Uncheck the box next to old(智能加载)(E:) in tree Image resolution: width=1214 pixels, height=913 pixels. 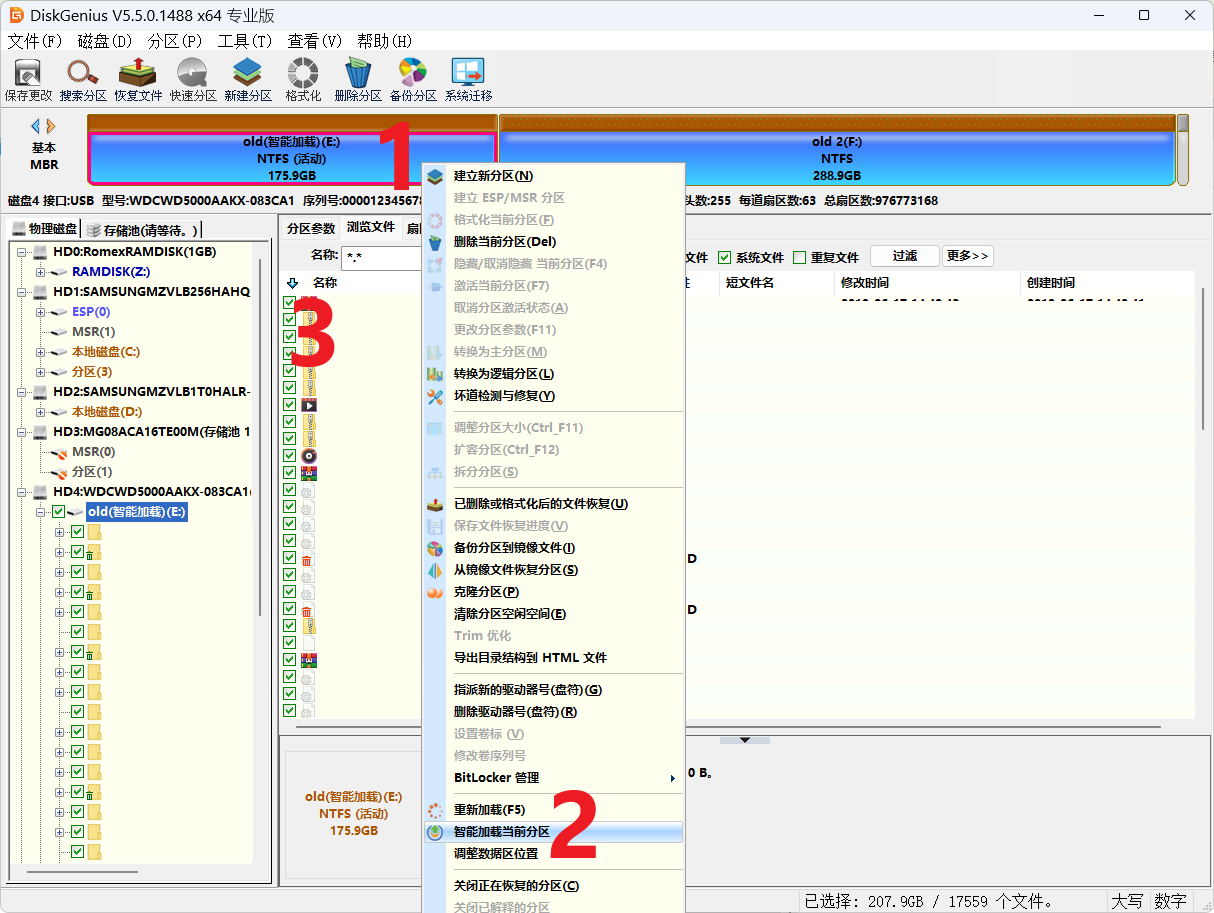coord(58,512)
